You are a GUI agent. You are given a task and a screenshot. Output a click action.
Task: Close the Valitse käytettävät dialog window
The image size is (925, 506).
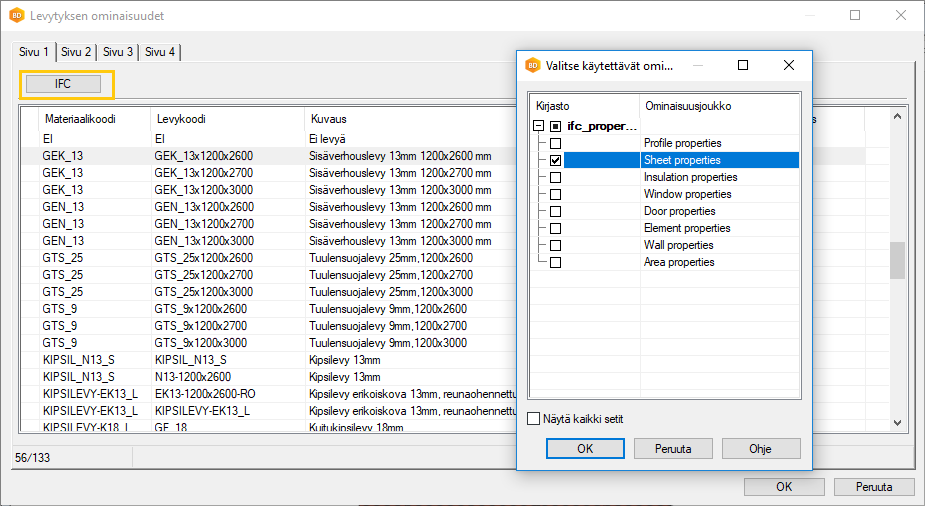[x=789, y=65]
